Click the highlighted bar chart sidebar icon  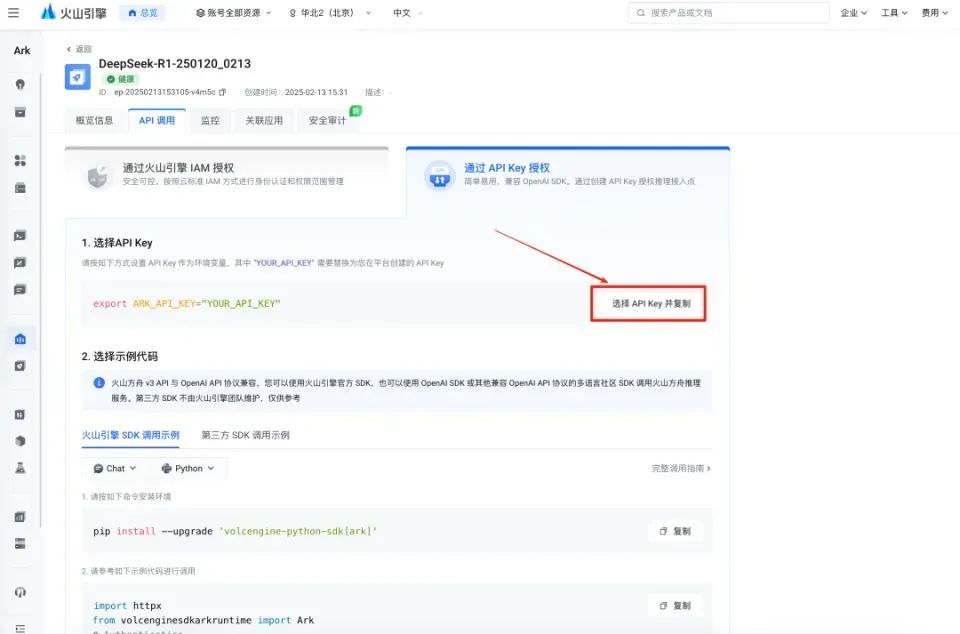(x=20, y=339)
